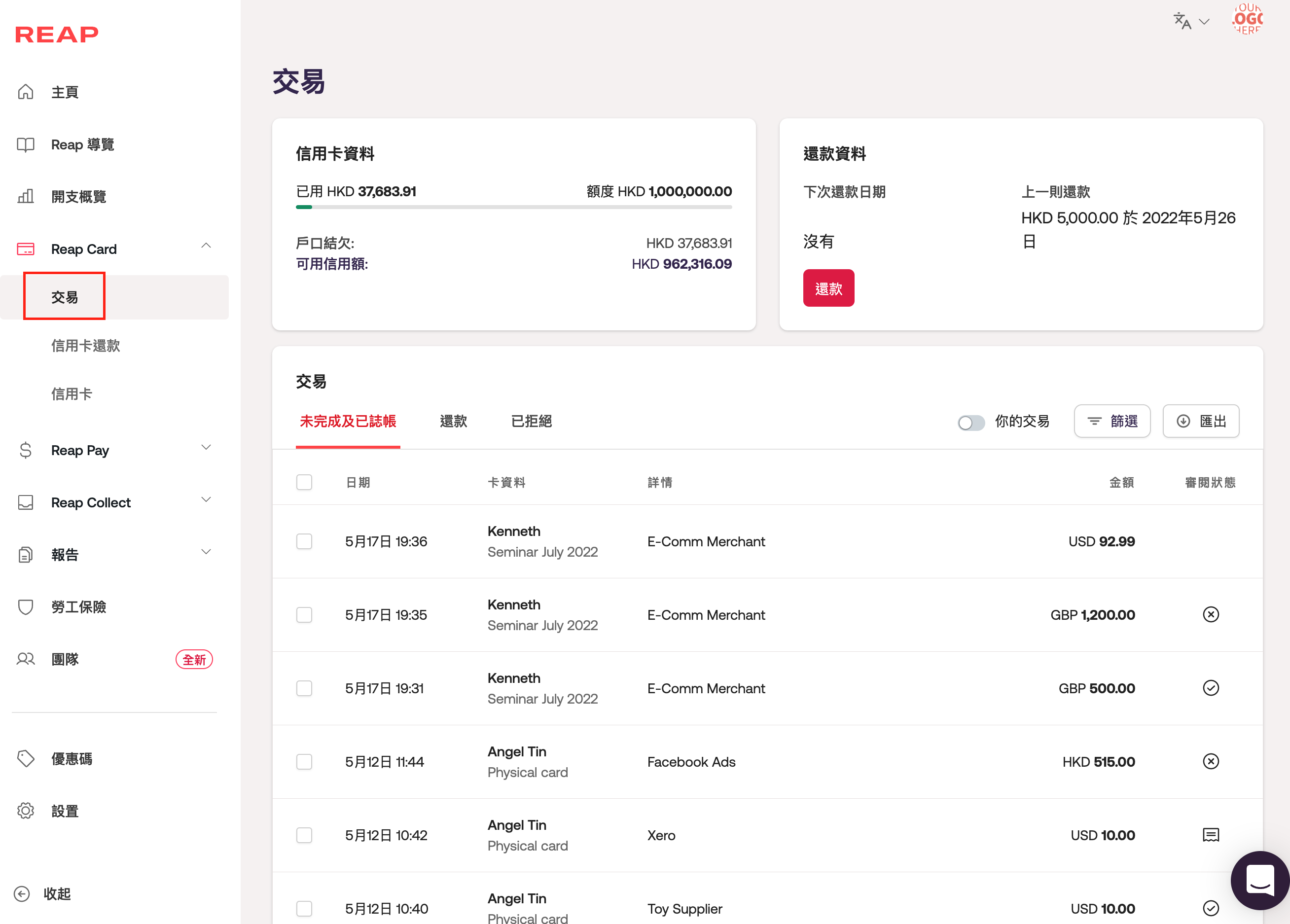This screenshot has width=1290, height=924.
Task: Switch to the 已拒絕 tab
Action: click(x=531, y=422)
